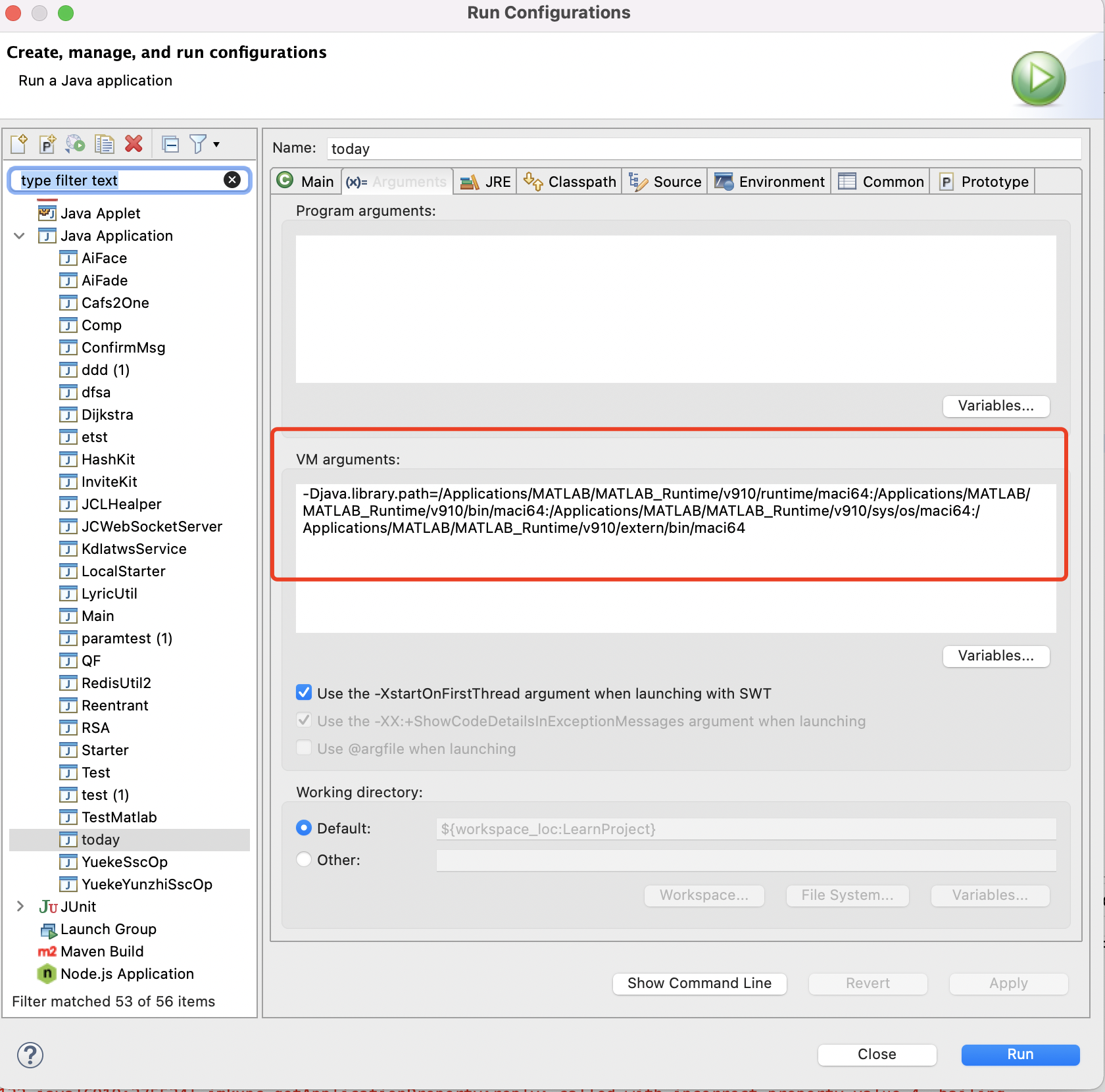
Task: Switch to the JRE tab
Action: coord(485,182)
